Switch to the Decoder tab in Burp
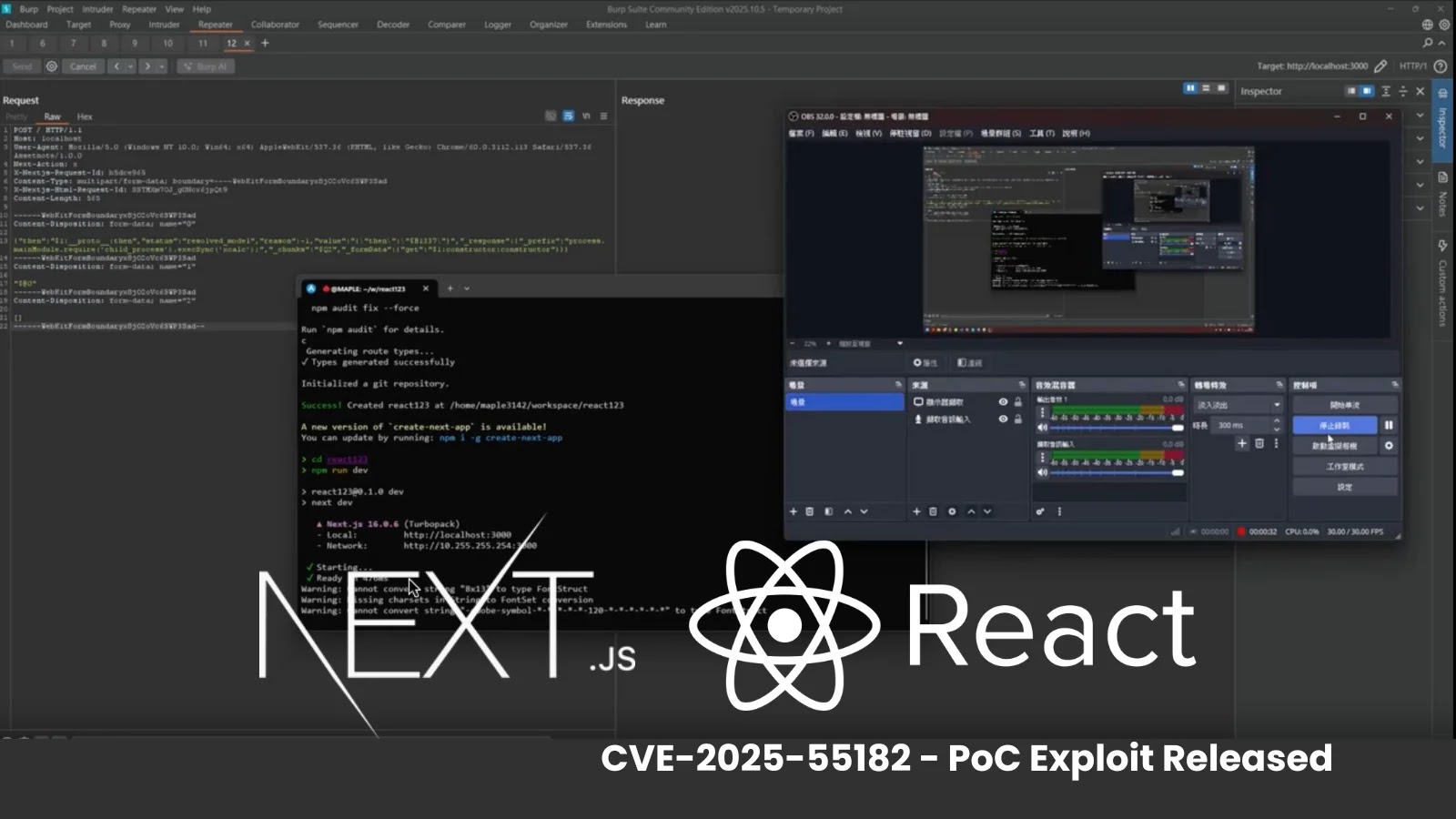 pyautogui.click(x=393, y=25)
